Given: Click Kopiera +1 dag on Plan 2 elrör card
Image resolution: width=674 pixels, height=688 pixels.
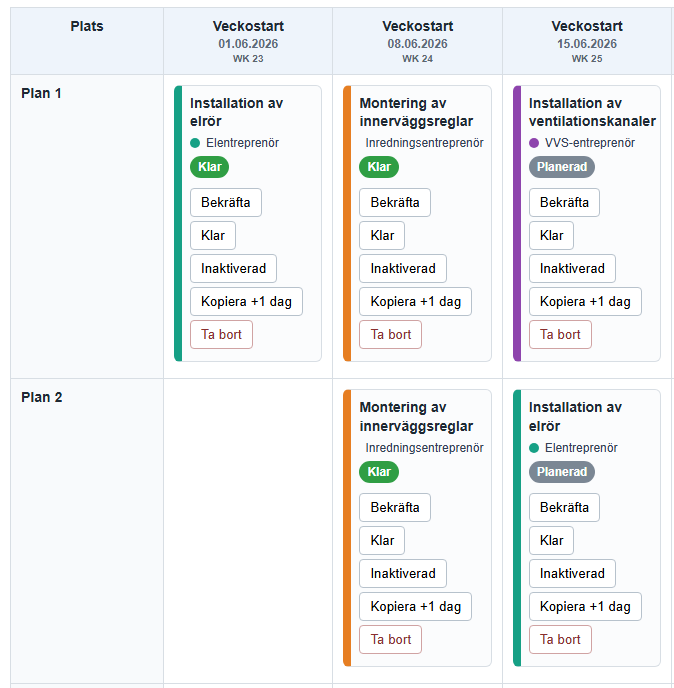Looking at the screenshot, I should click(x=585, y=606).
